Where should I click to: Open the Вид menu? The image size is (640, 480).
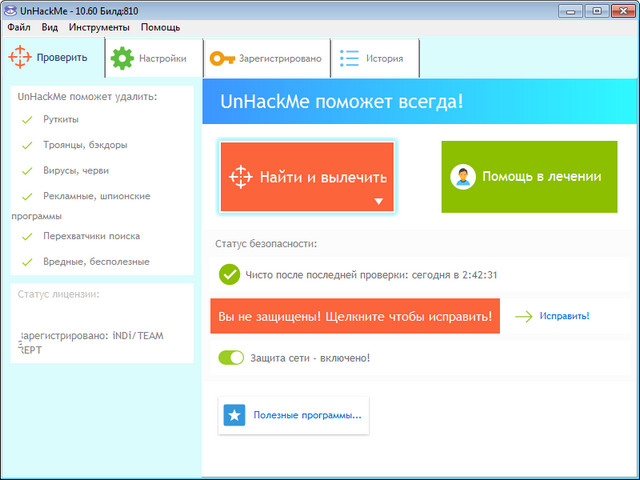click(x=49, y=27)
